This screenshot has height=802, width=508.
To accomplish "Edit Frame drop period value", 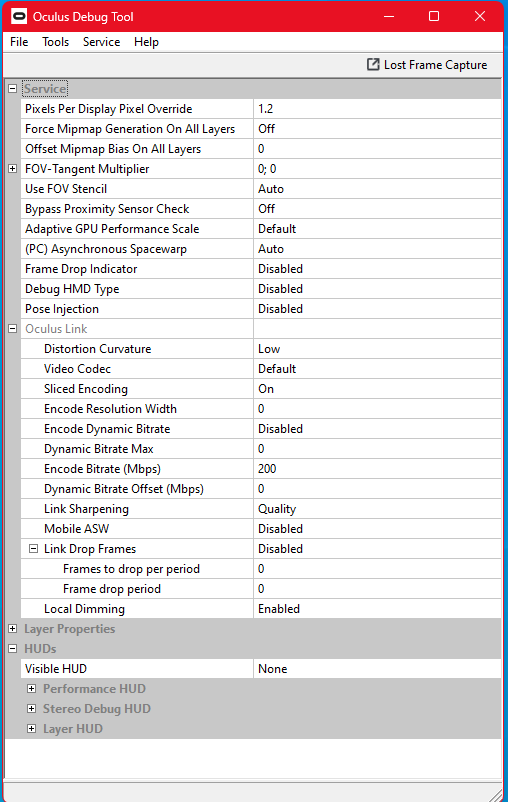I will tap(377, 588).
